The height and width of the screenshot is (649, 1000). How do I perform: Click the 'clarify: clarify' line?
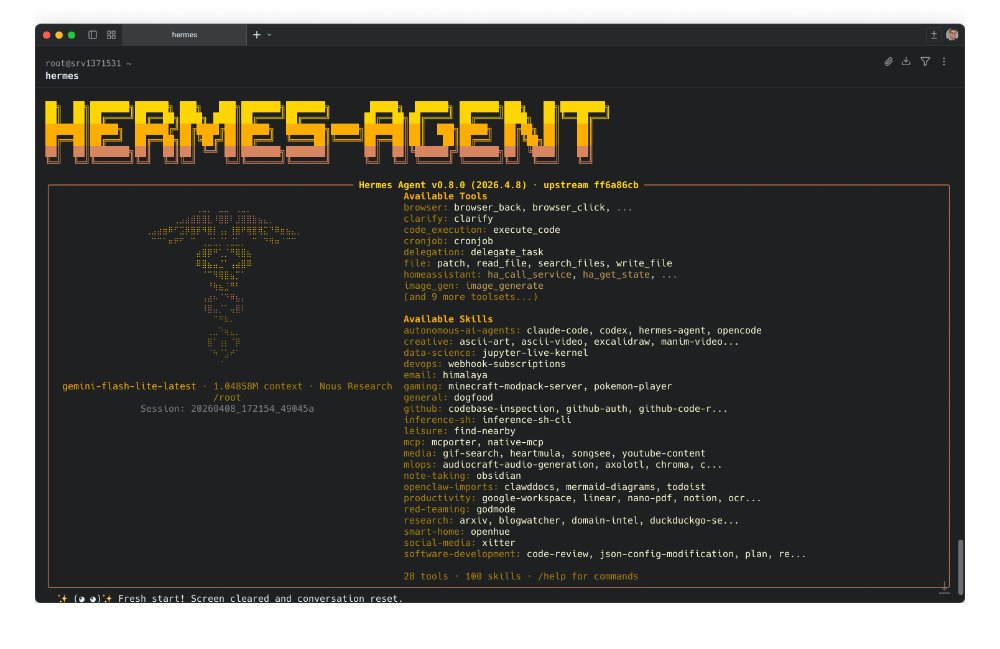click(448, 219)
